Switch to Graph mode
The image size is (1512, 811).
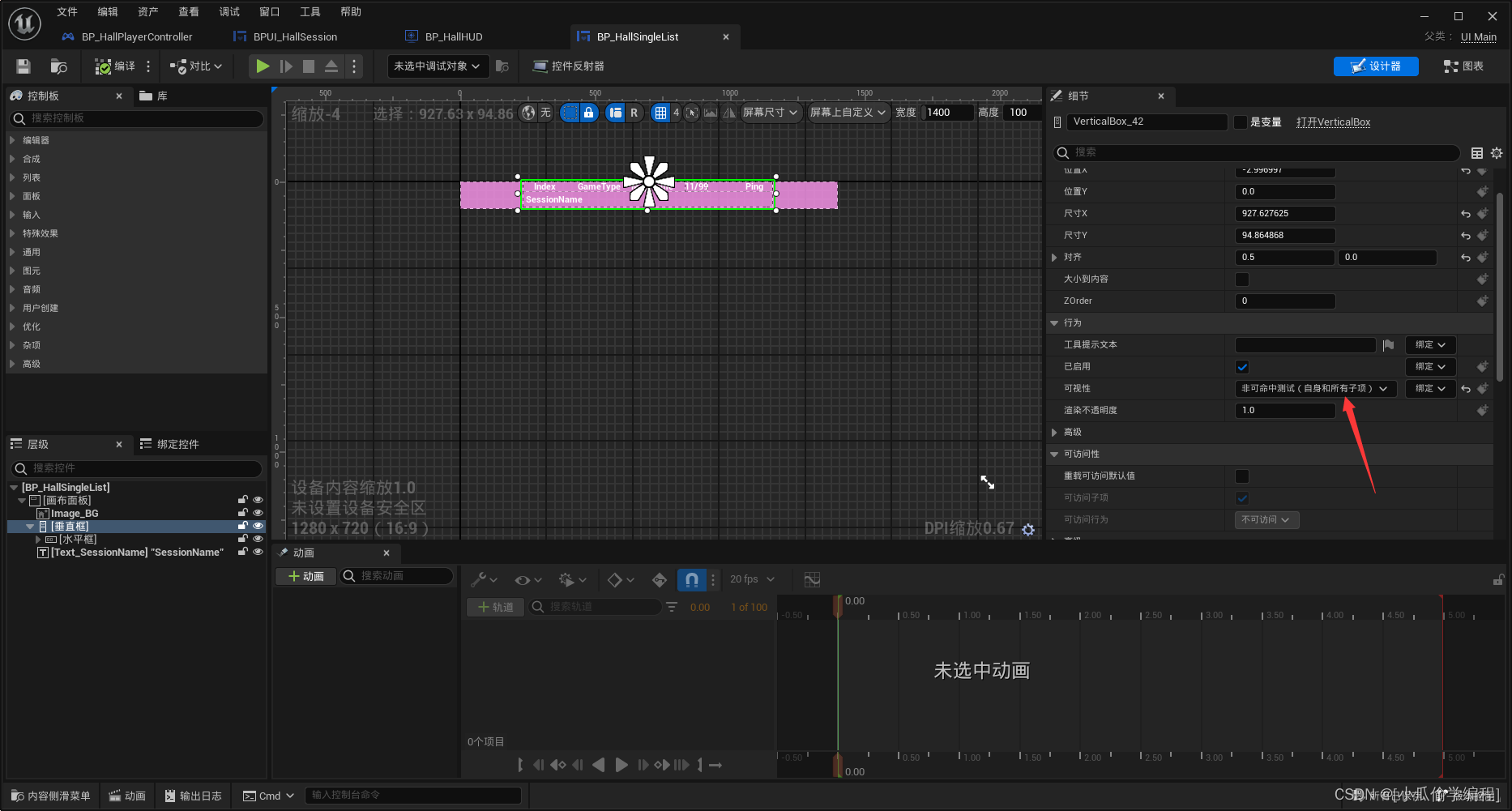[x=1464, y=66]
